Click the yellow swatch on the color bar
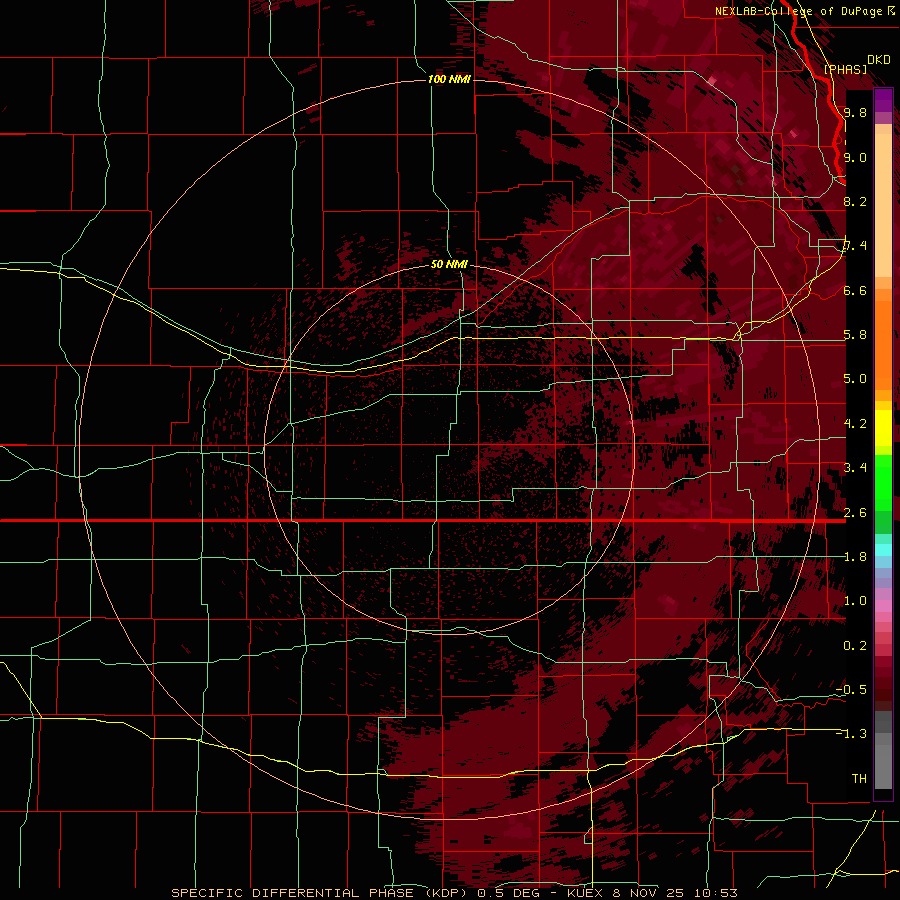900x900 pixels. [883, 428]
